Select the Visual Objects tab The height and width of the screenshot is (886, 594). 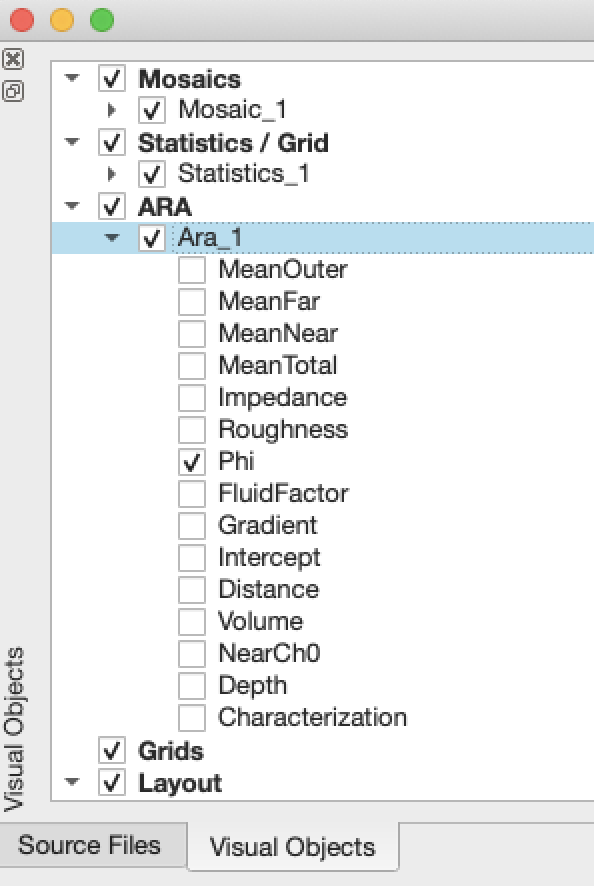[x=293, y=846]
